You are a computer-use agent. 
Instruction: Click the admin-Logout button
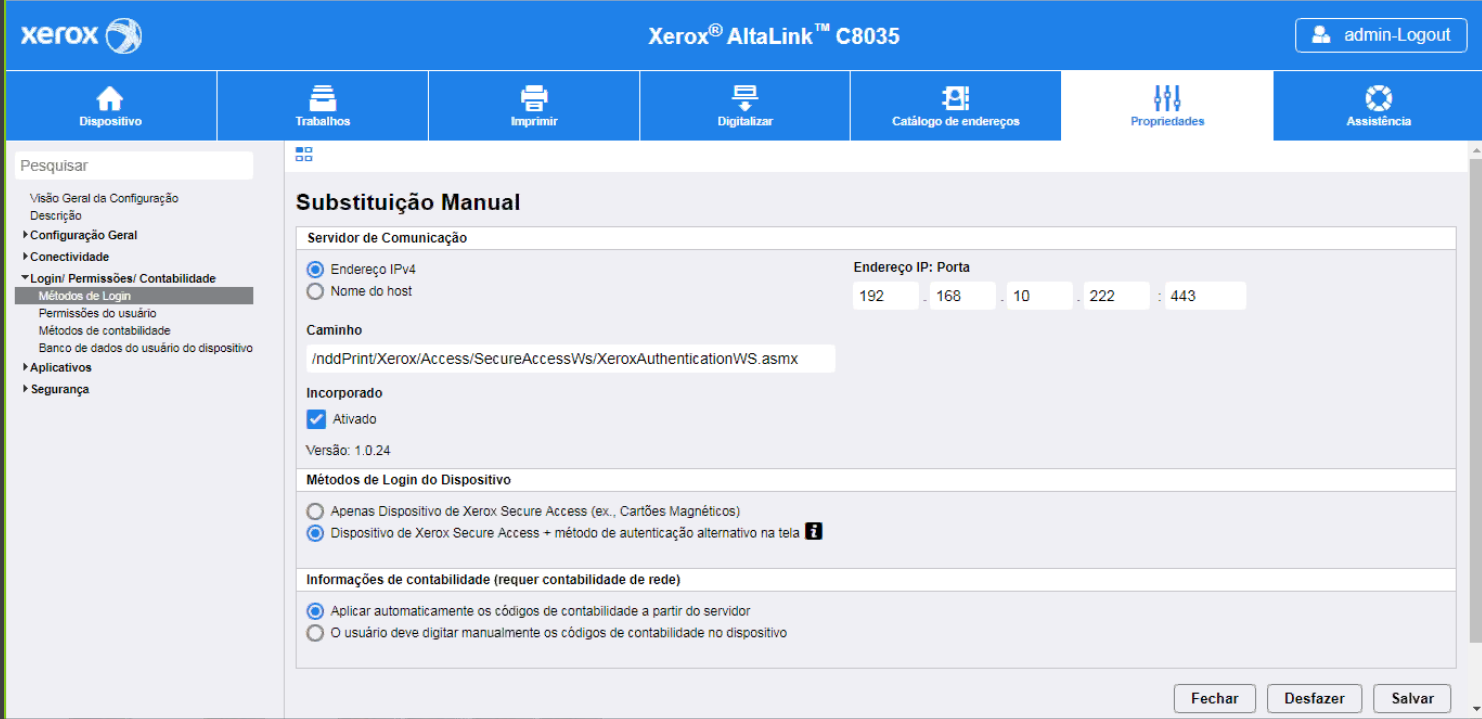1381,35
